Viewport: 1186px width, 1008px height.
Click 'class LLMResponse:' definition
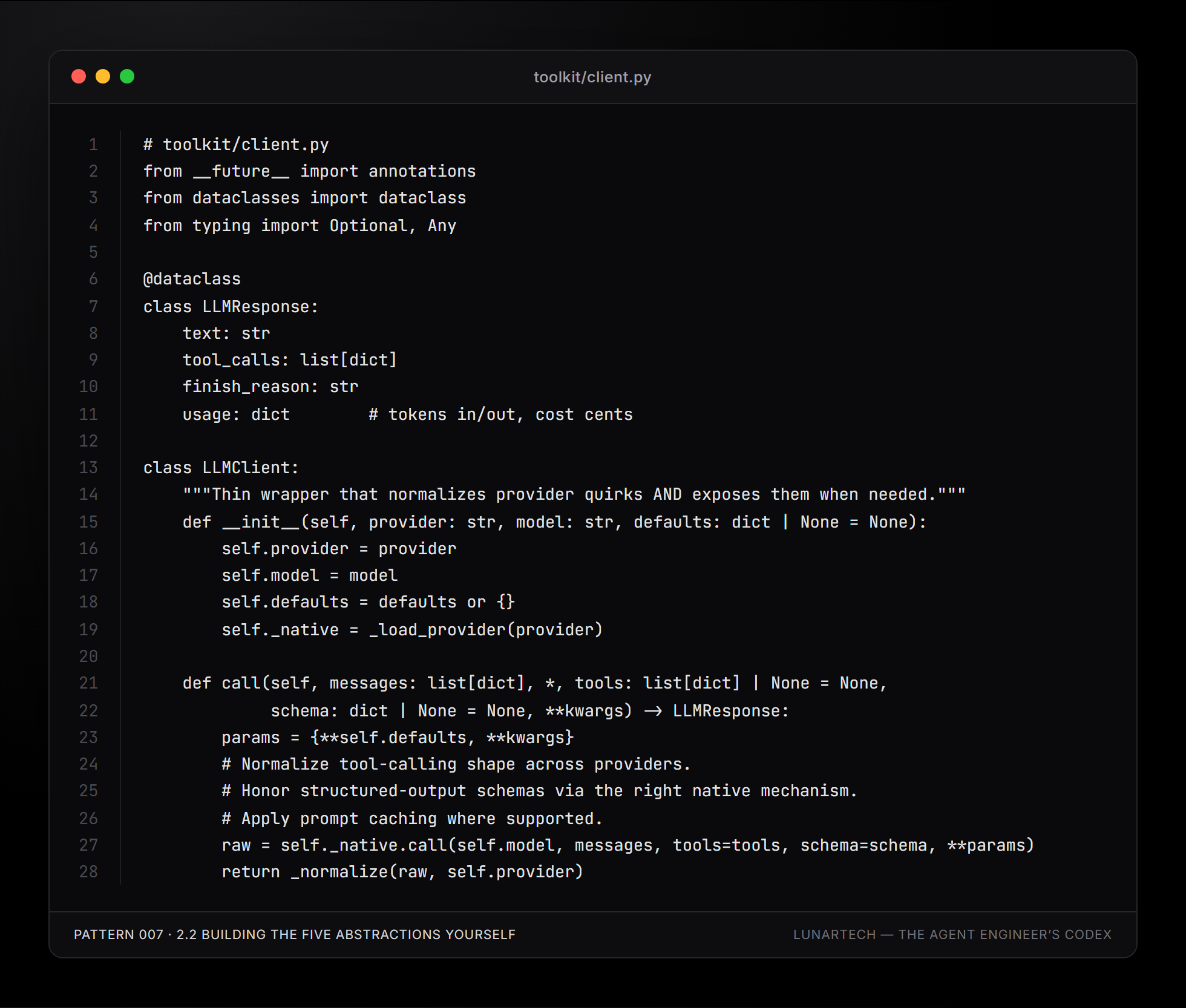[231, 307]
